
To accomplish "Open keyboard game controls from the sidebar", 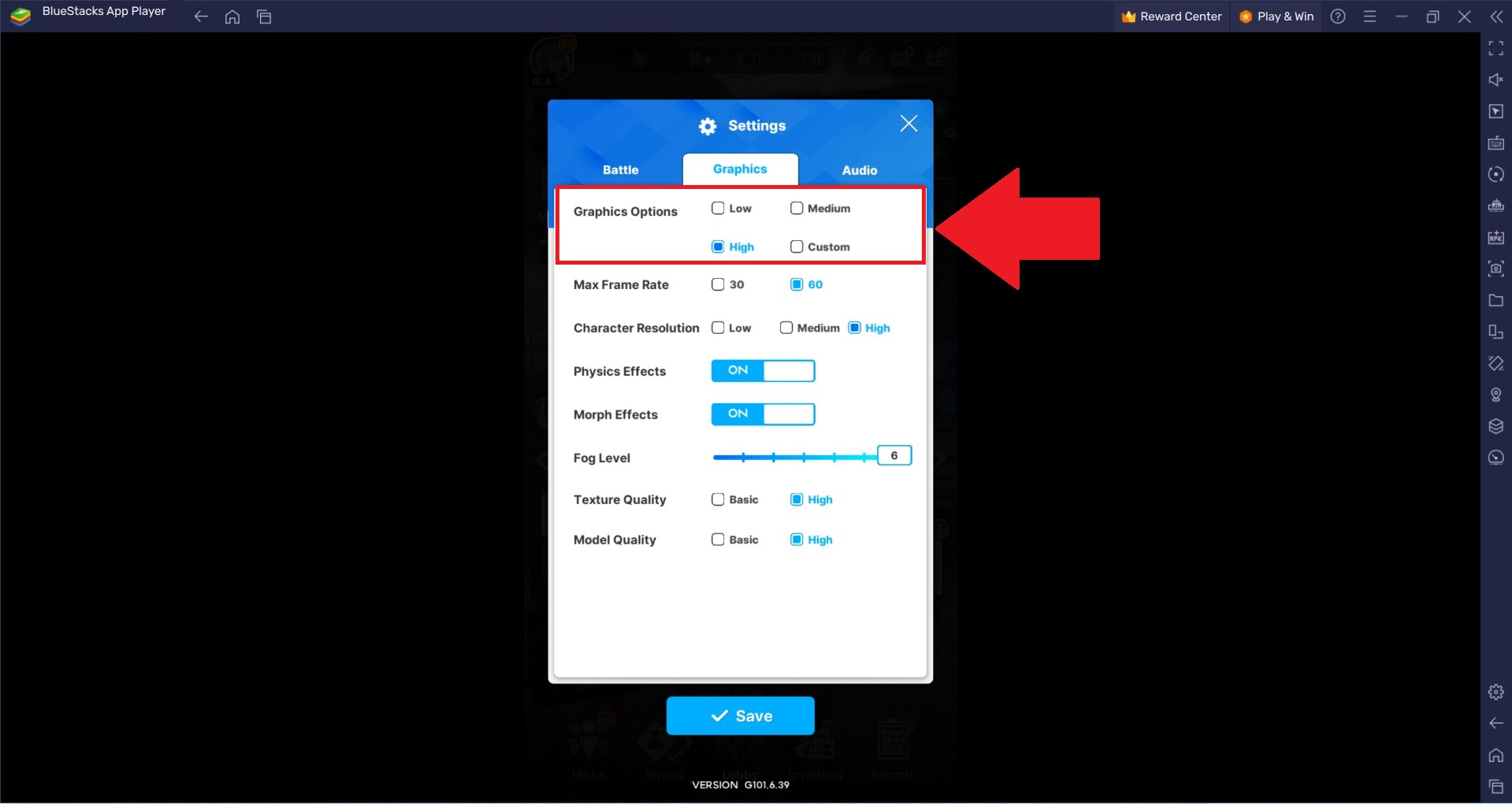I will point(1495,143).
